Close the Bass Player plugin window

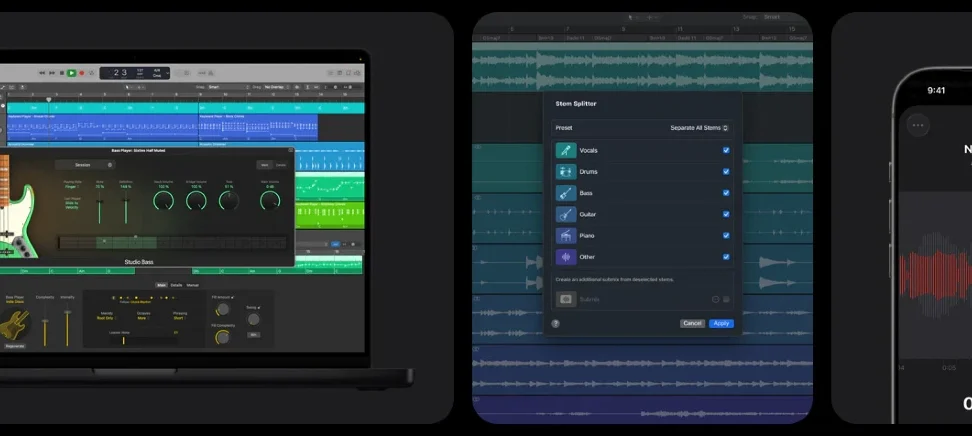[x=290, y=150]
